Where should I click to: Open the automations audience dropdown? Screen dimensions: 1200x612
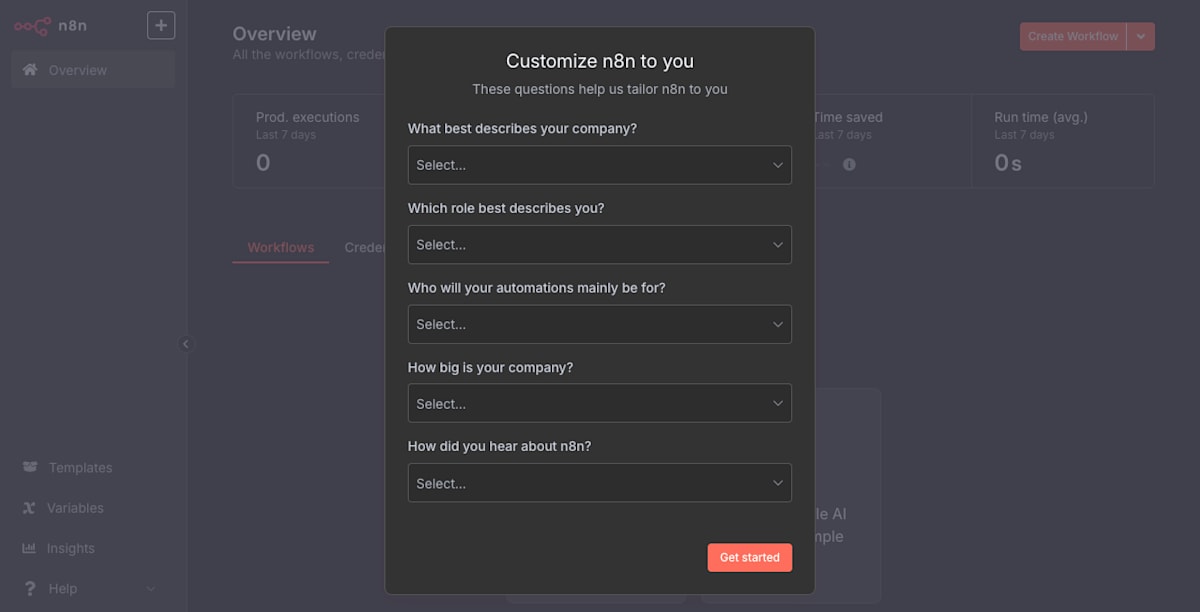(600, 324)
